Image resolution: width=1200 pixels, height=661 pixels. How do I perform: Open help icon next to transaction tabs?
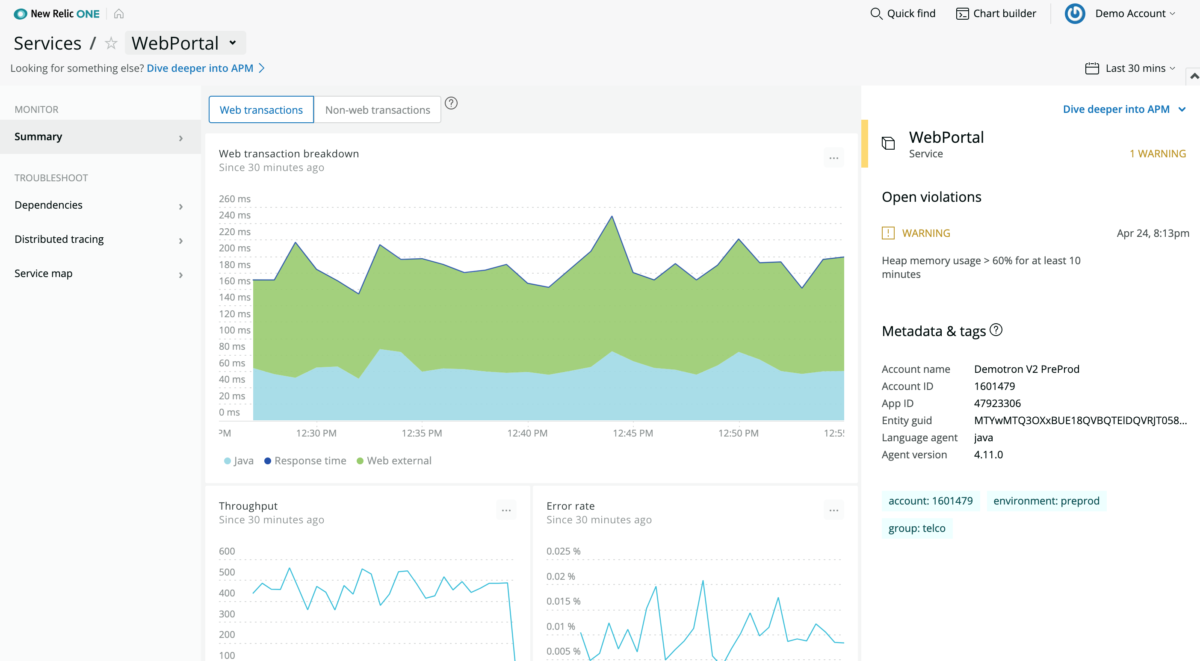tap(451, 103)
